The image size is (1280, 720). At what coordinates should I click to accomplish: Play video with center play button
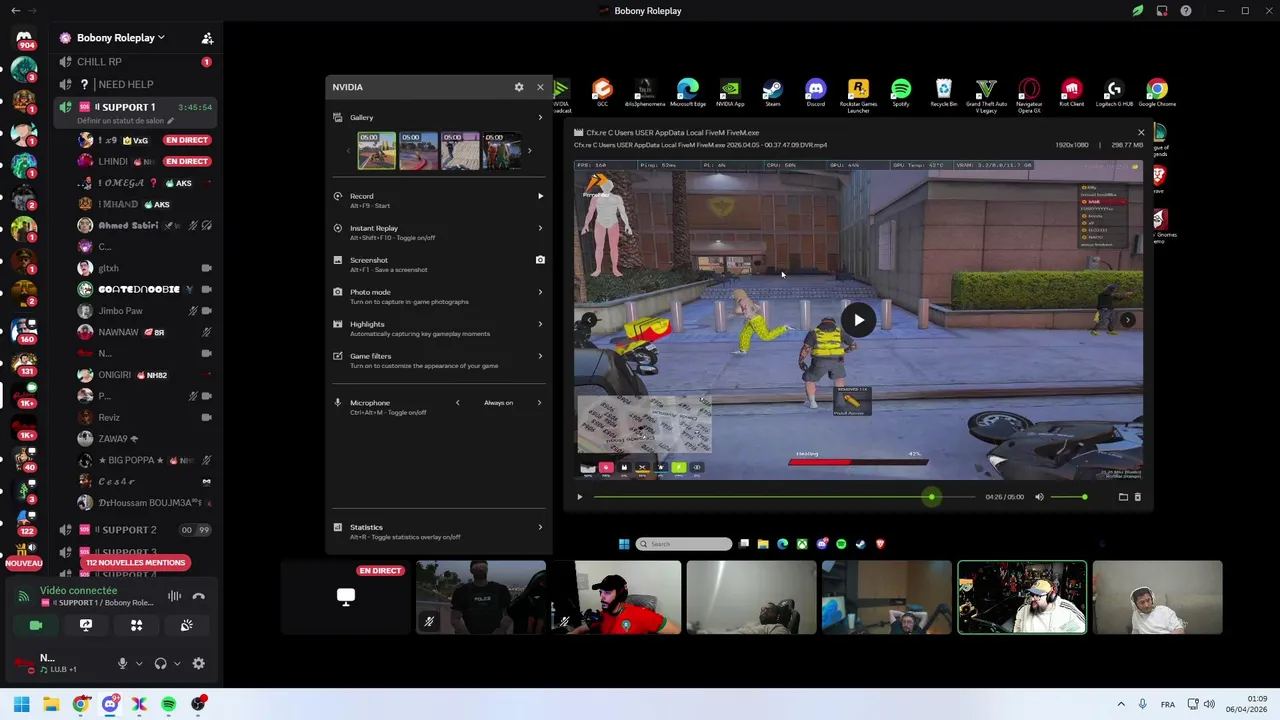(x=858, y=320)
